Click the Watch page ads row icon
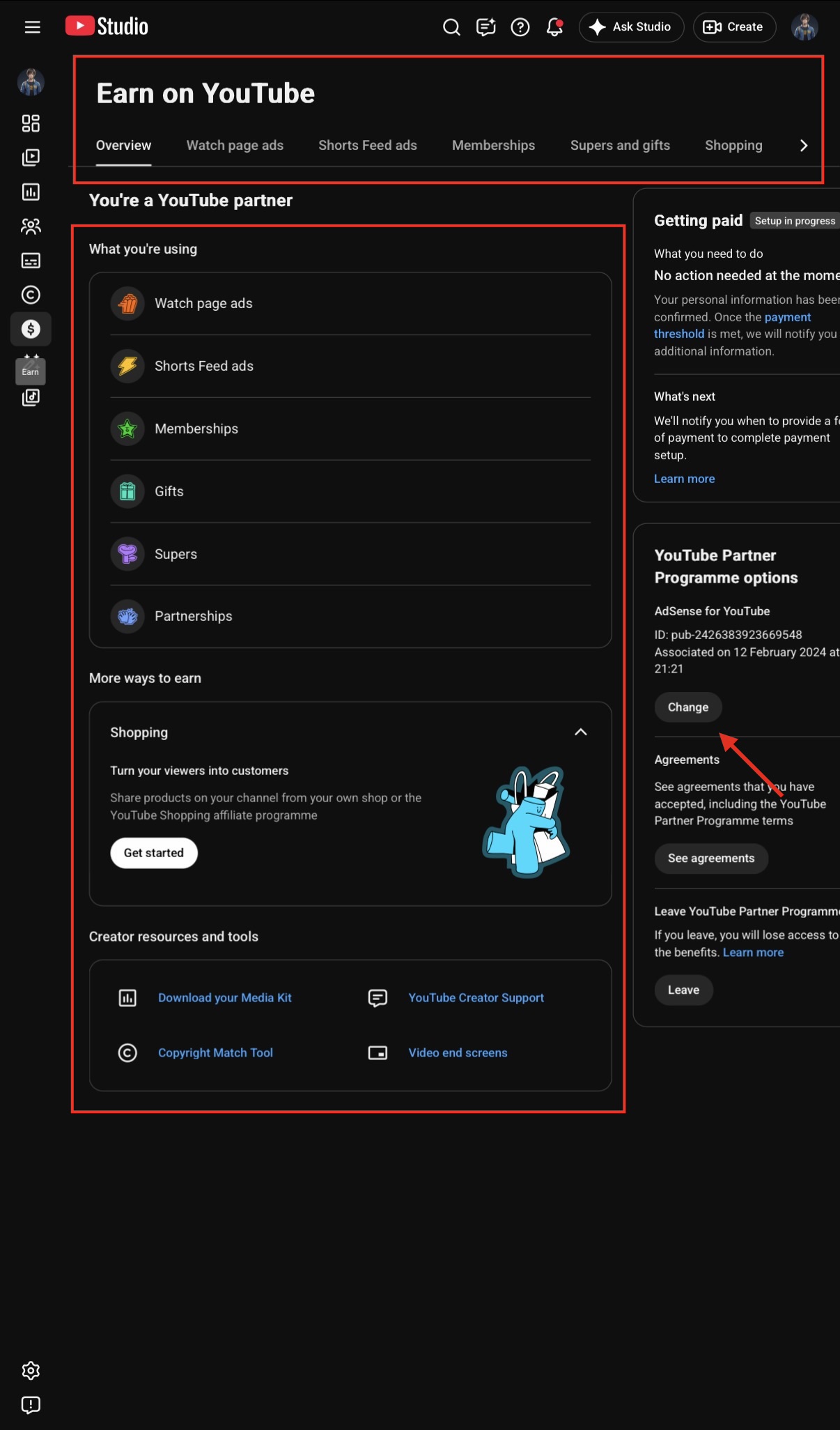 [127, 304]
